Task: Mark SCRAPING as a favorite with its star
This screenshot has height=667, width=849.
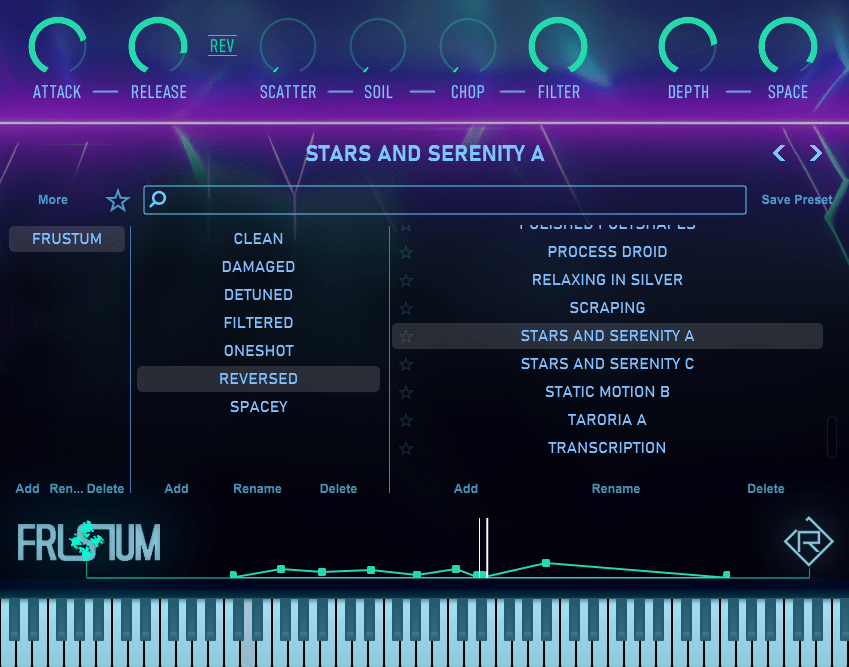Action: click(x=406, y=309)
